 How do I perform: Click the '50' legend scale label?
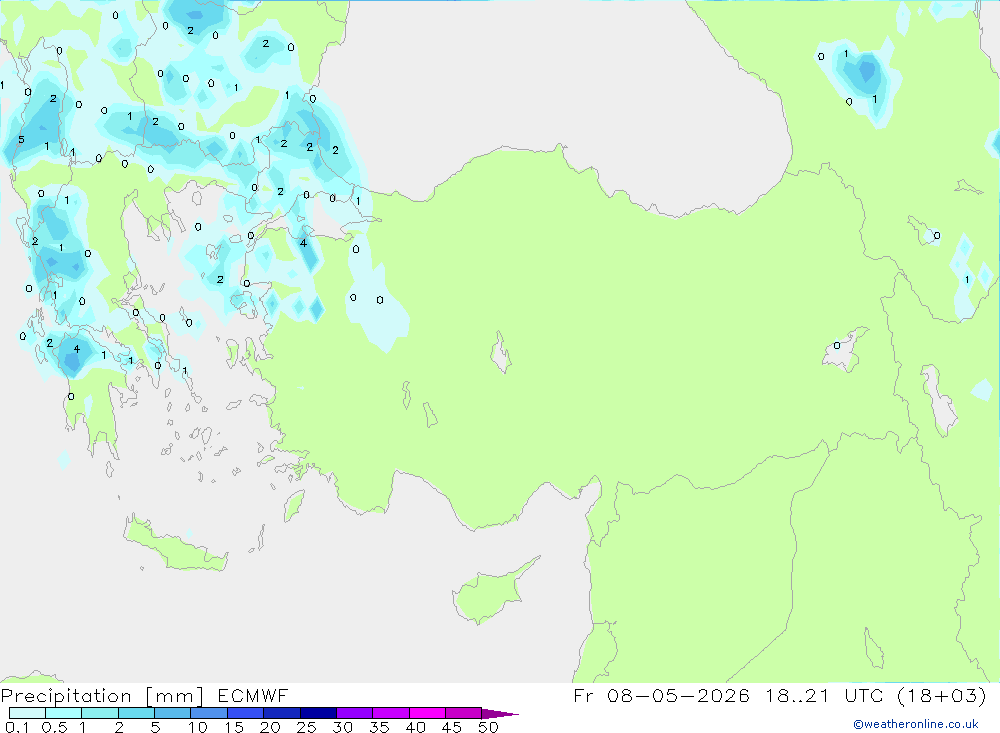click(x=488, y=727)
